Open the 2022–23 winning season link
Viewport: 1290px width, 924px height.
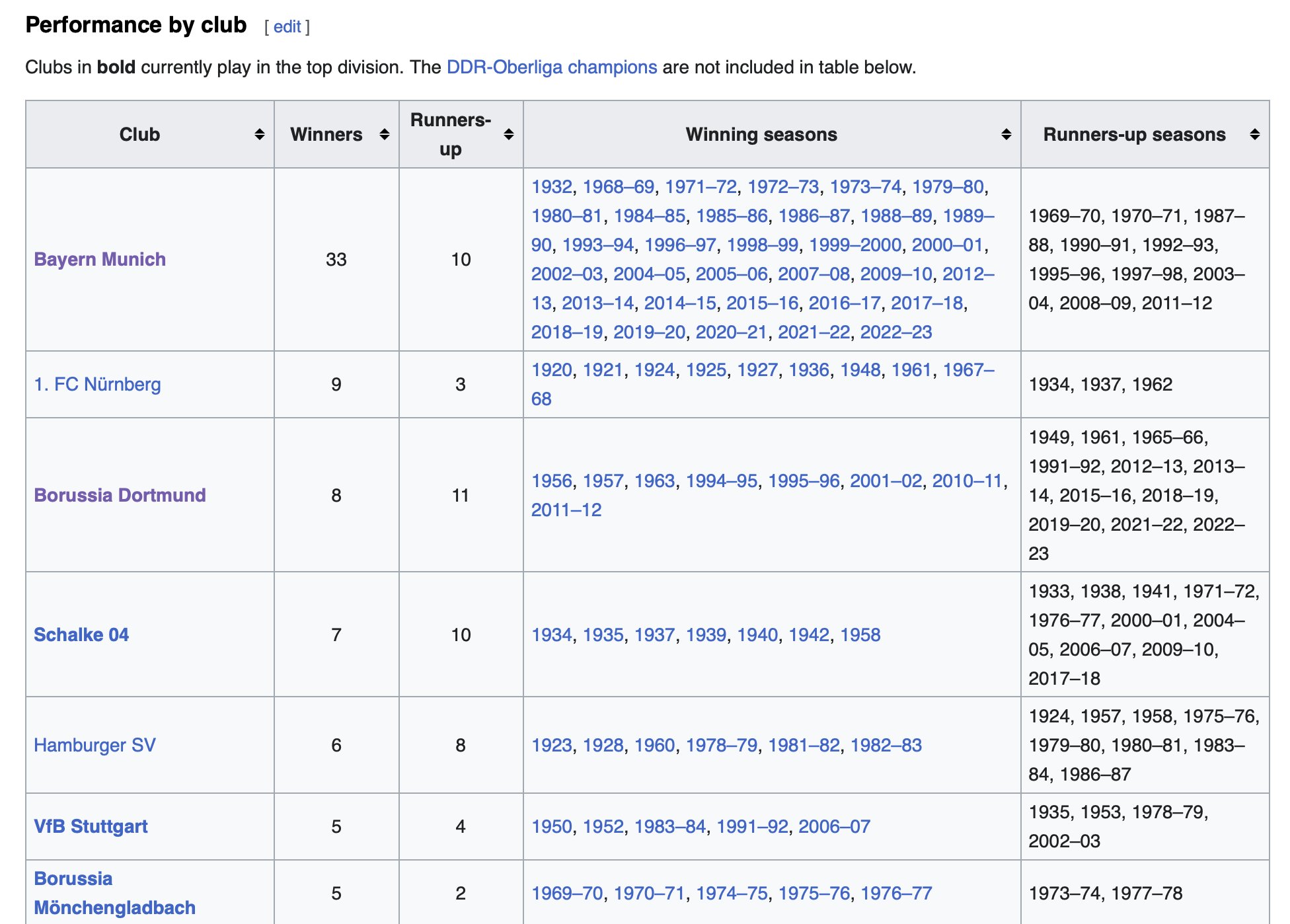(896, 332)
